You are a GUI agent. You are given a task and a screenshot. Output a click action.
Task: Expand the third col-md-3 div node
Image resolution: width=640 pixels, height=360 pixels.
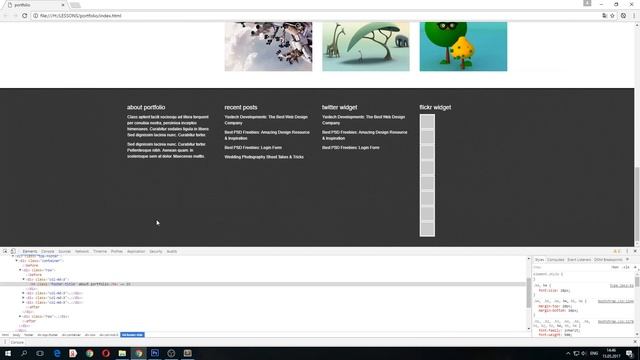(23, 298)
